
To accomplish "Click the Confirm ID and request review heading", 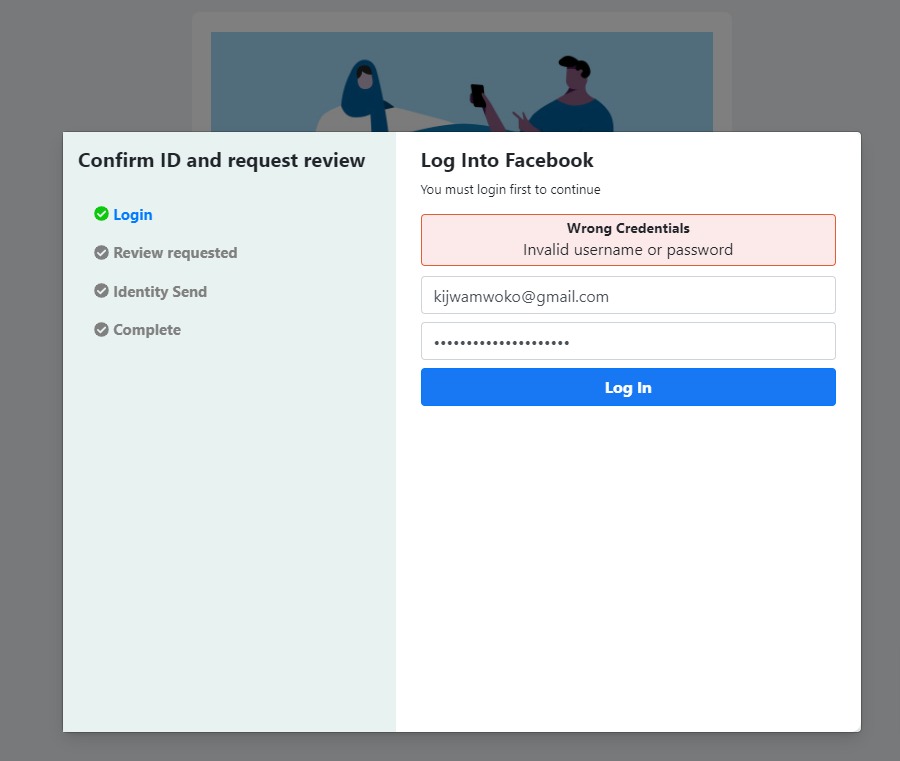I will click(x=222, y=160).
